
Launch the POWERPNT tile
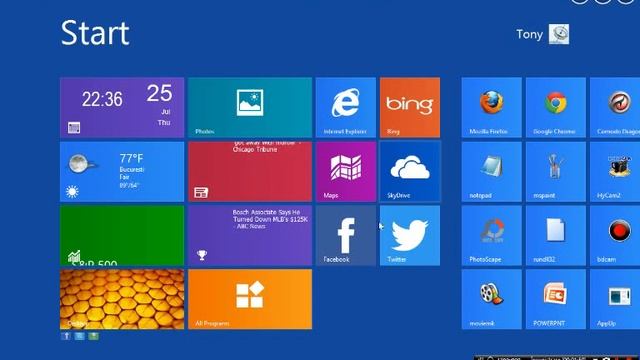coord(556,299)
